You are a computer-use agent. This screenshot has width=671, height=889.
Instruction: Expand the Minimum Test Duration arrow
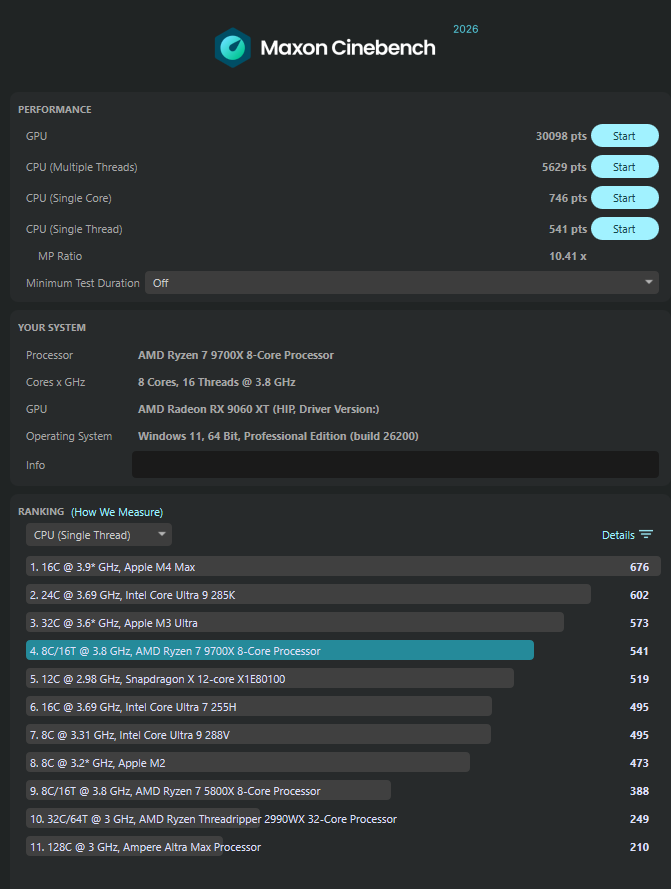coord(648,282)
